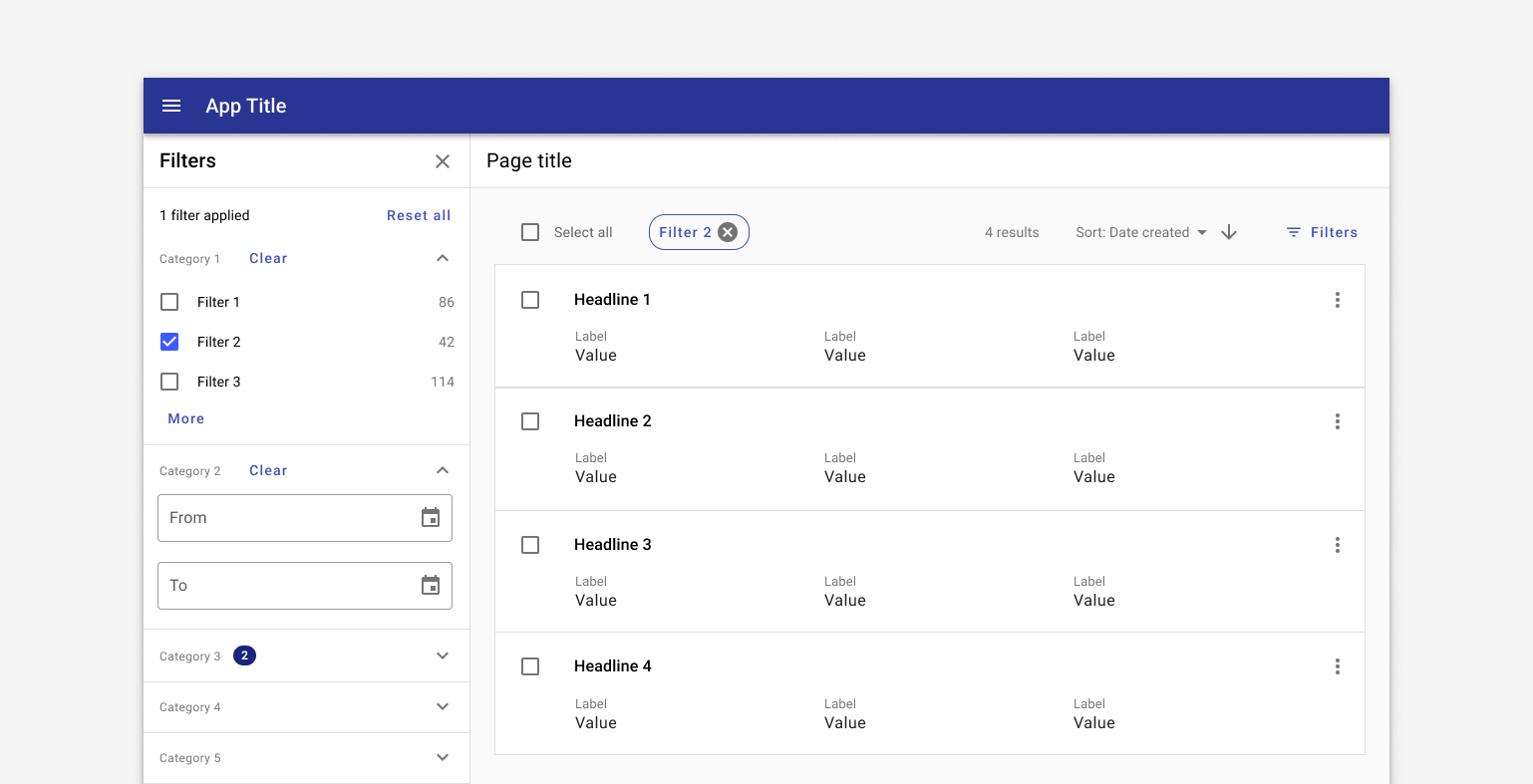Click Headline 2 title text

click(613, 420)
